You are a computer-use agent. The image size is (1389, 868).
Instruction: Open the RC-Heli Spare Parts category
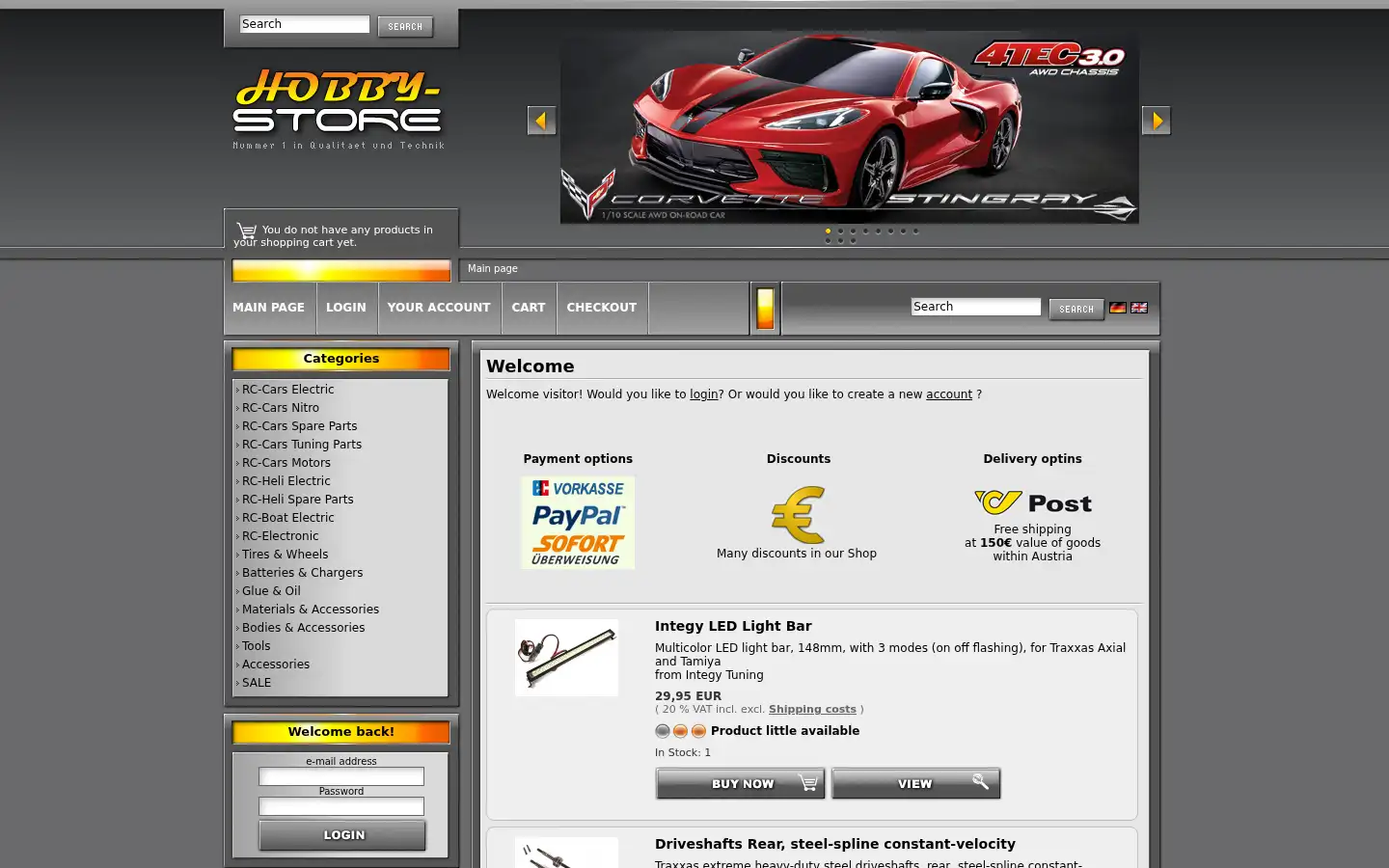(x=297, y=500)
